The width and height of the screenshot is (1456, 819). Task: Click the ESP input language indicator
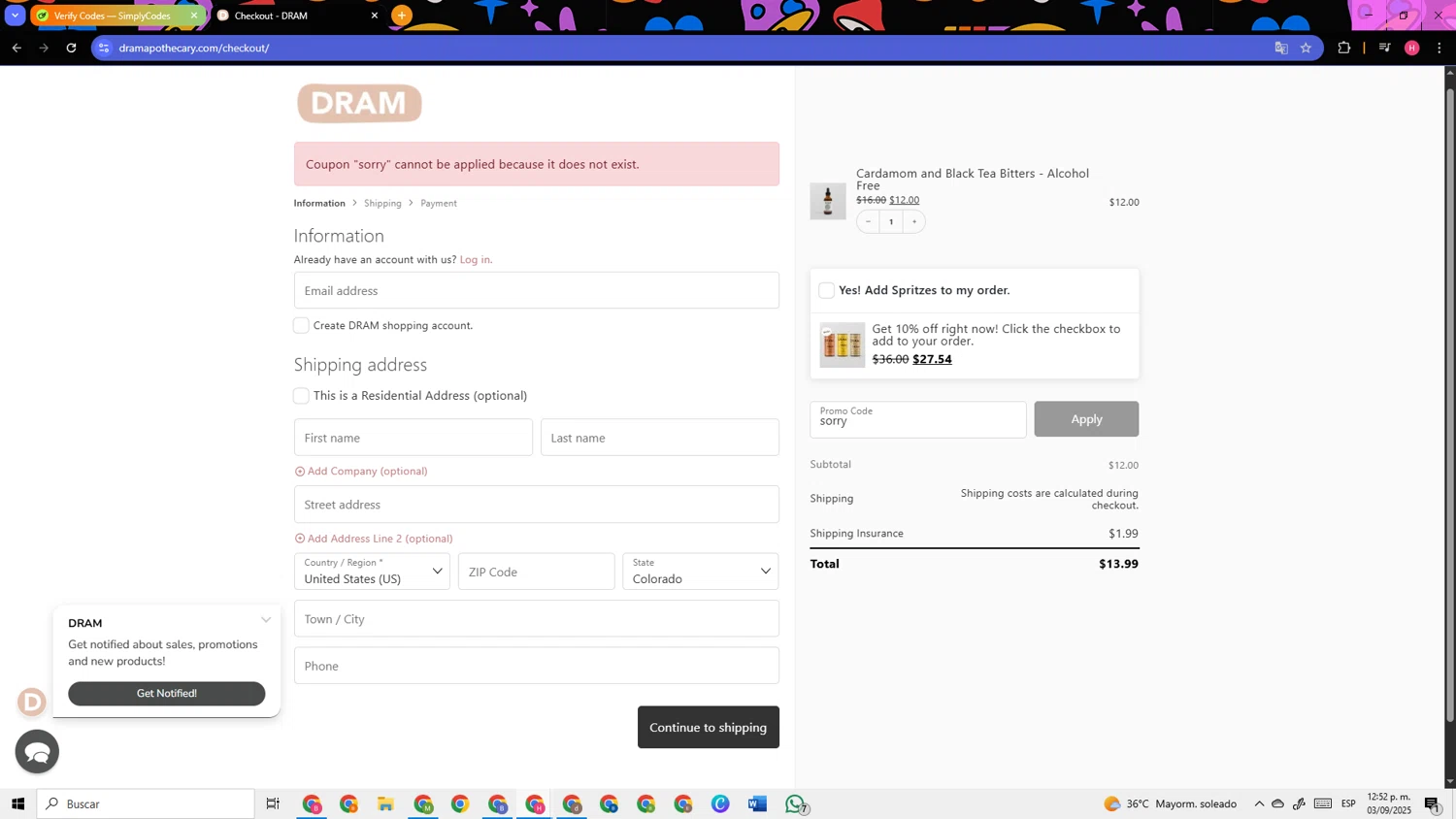click(x=1348, y=804)
